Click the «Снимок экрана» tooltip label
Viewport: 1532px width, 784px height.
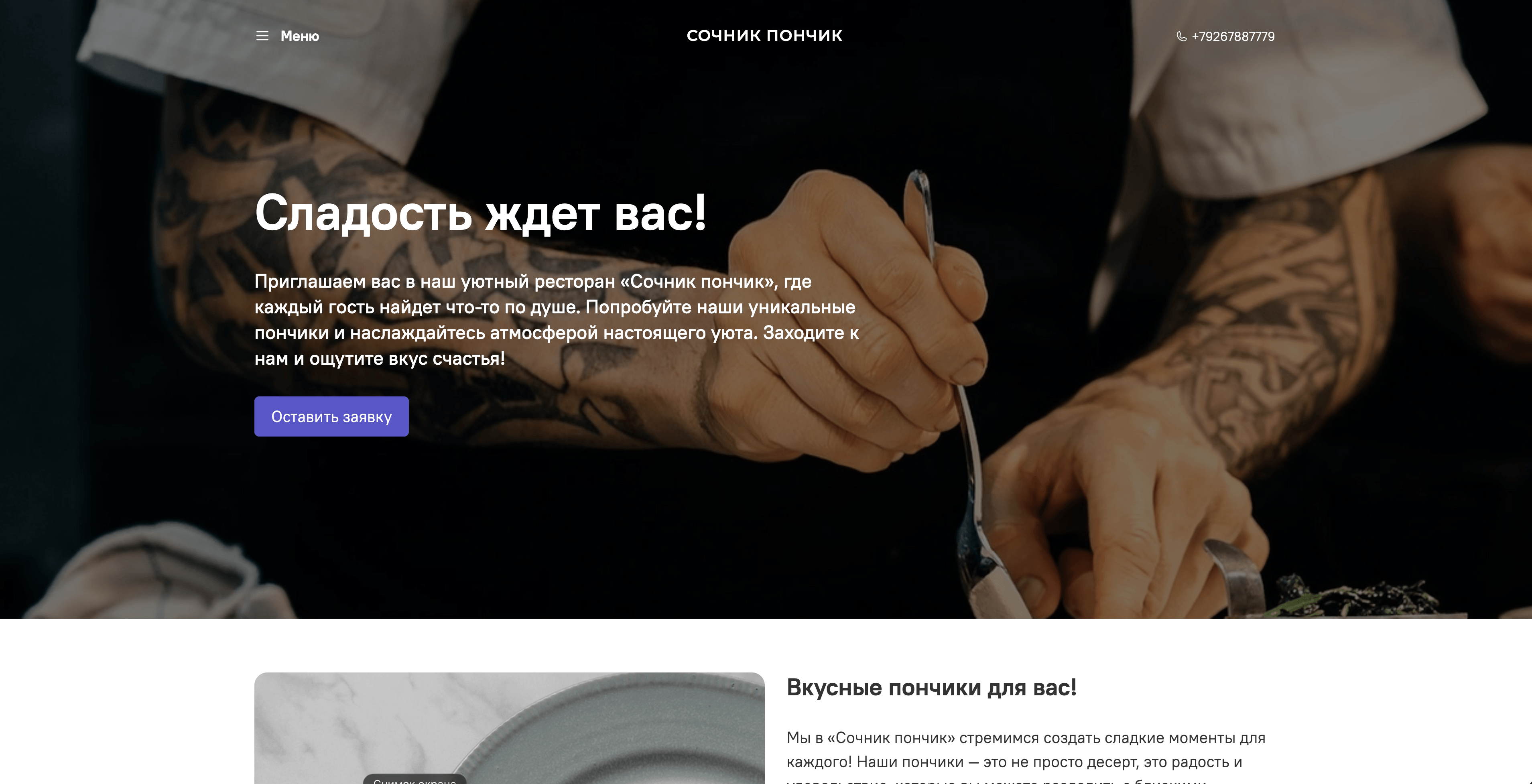pos(414,780)
